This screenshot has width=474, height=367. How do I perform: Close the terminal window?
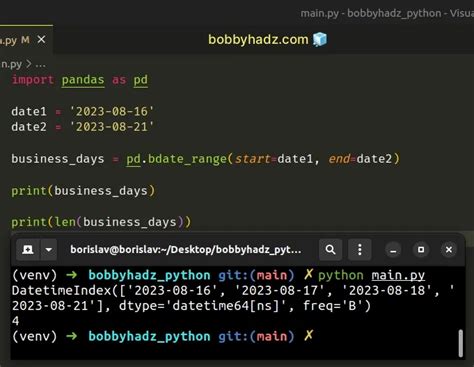click(449, 250)
